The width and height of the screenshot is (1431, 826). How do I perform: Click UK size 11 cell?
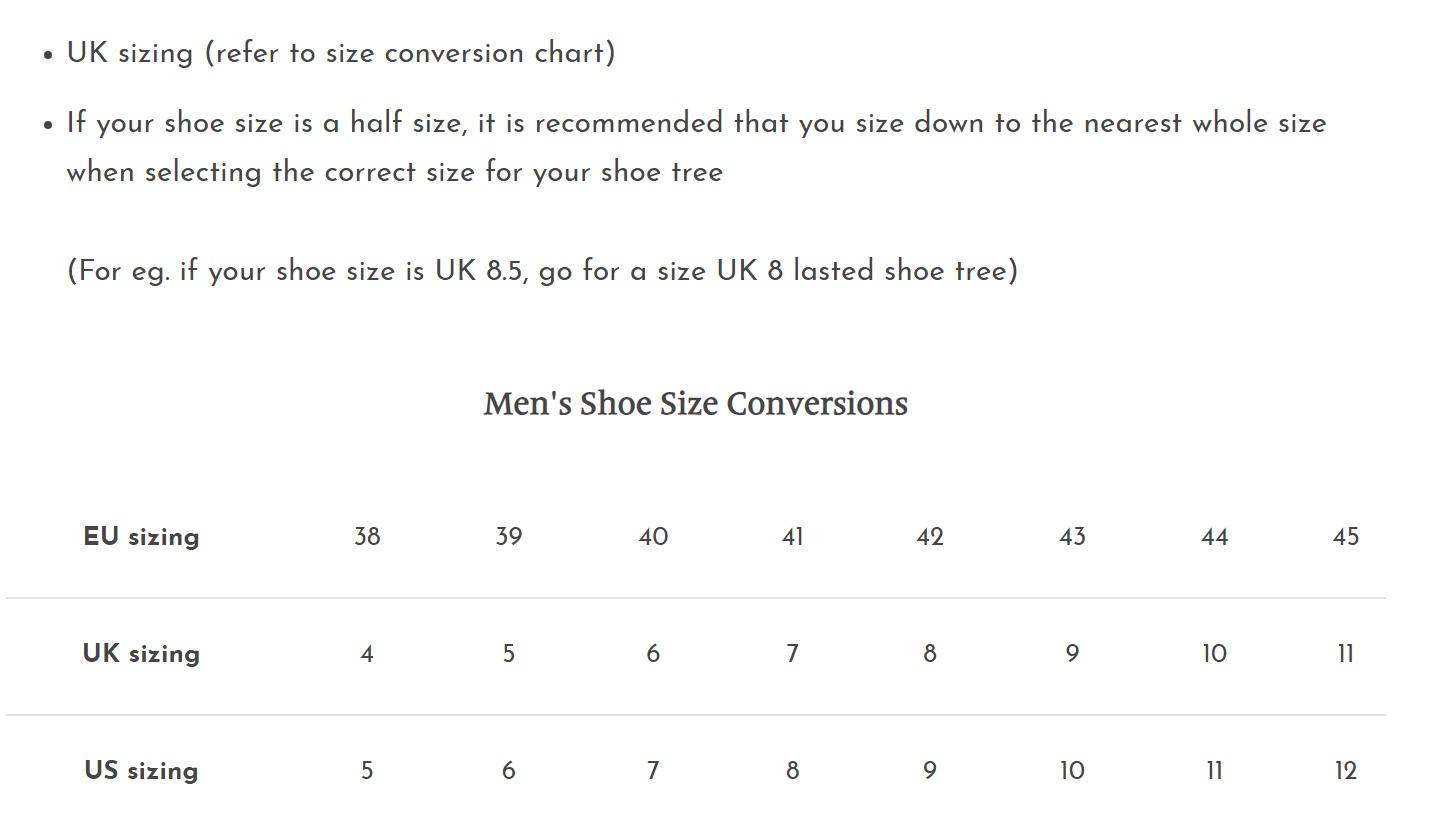[1346, 654]
